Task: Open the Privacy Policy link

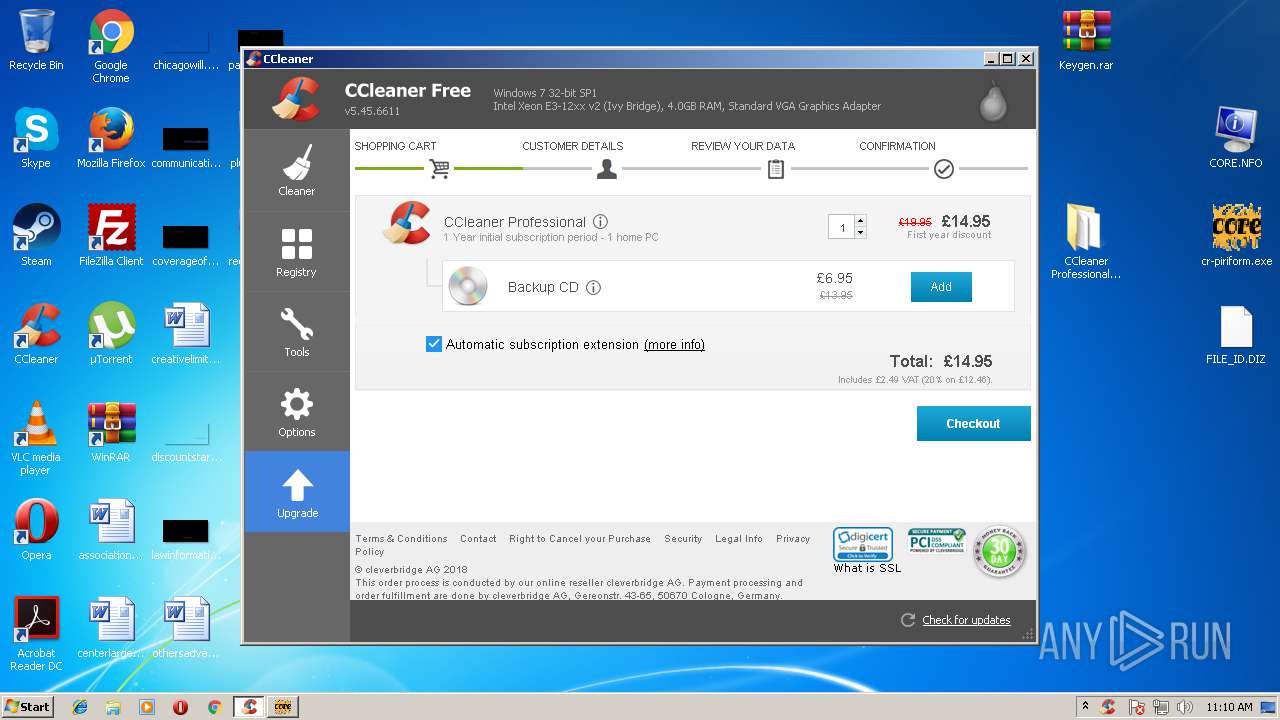Action: pos(793,539)
